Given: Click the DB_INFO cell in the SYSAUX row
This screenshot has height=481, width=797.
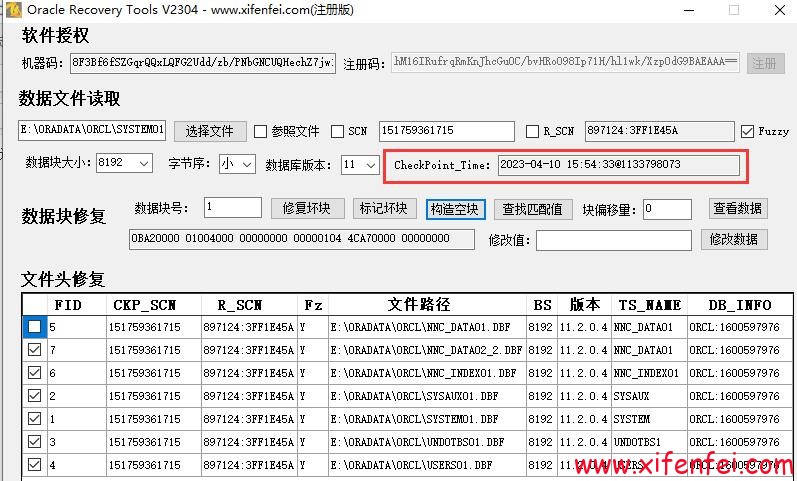Looking at the screenshot, I should (x=740, y=396).
